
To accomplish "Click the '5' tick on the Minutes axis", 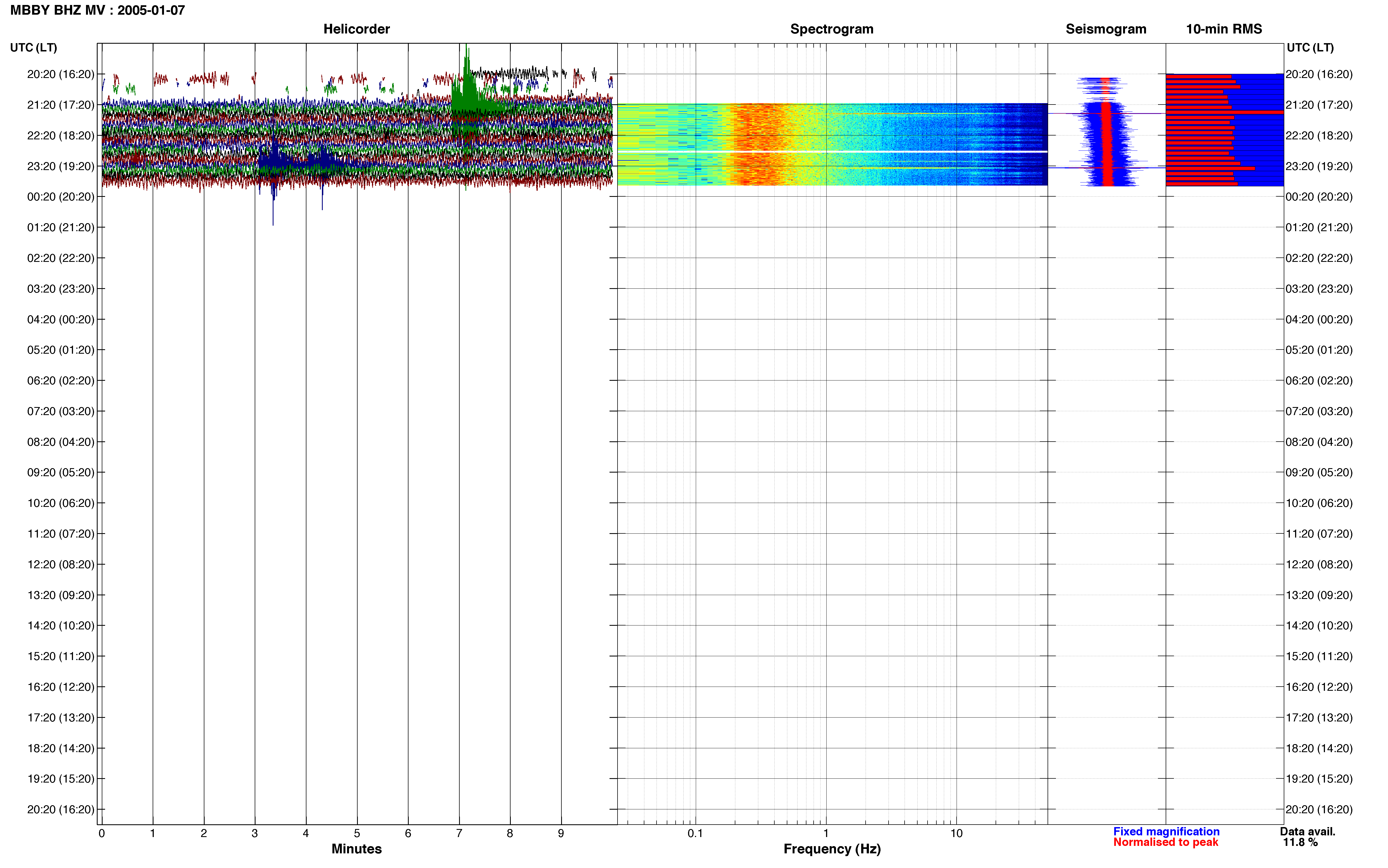I will pyautogui.click(x=357, y=833).
